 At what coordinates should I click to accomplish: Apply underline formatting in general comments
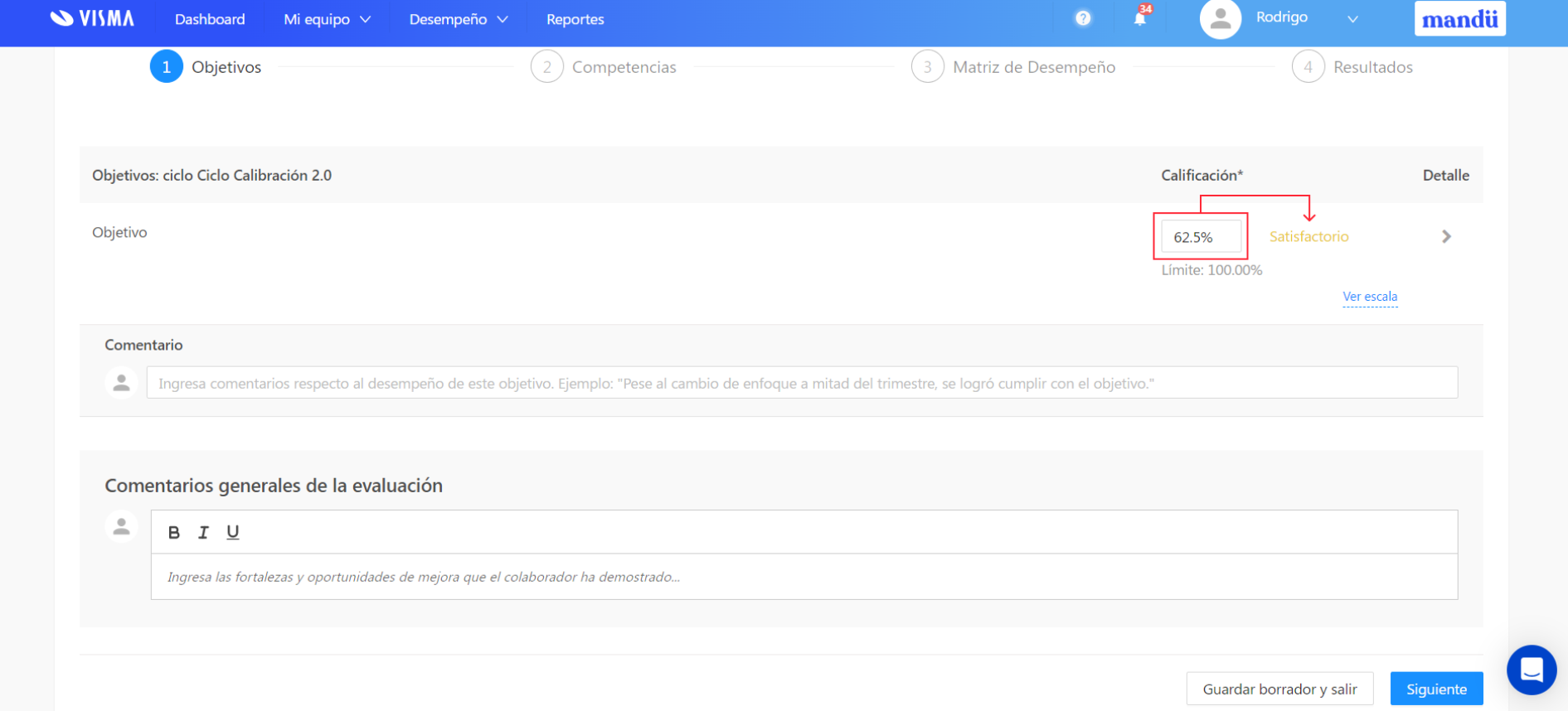tap(233, 532)
